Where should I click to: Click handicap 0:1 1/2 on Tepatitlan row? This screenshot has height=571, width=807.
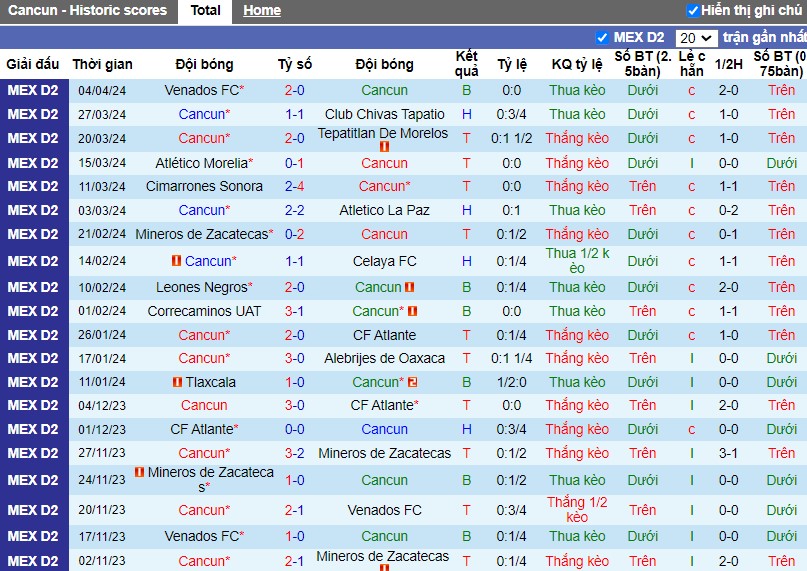512,139
